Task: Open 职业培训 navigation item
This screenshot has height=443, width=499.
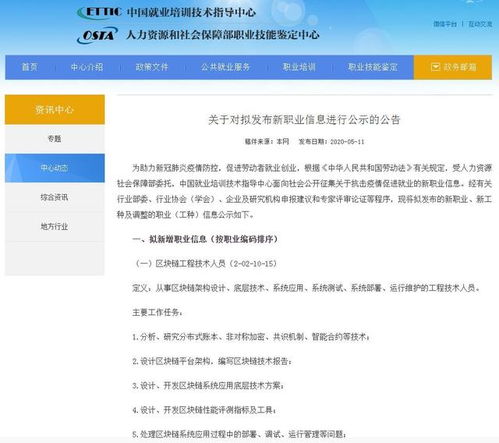Action: point(299,67)
